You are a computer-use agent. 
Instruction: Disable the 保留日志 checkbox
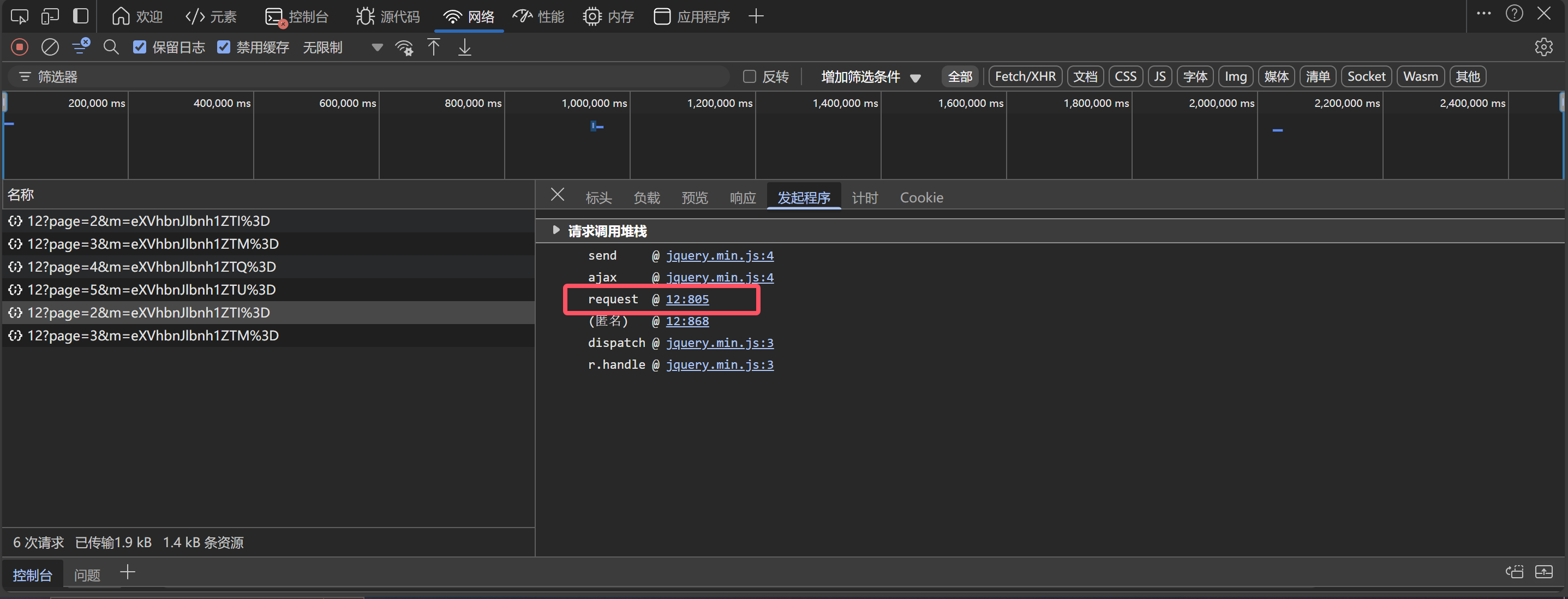(140, 47)
